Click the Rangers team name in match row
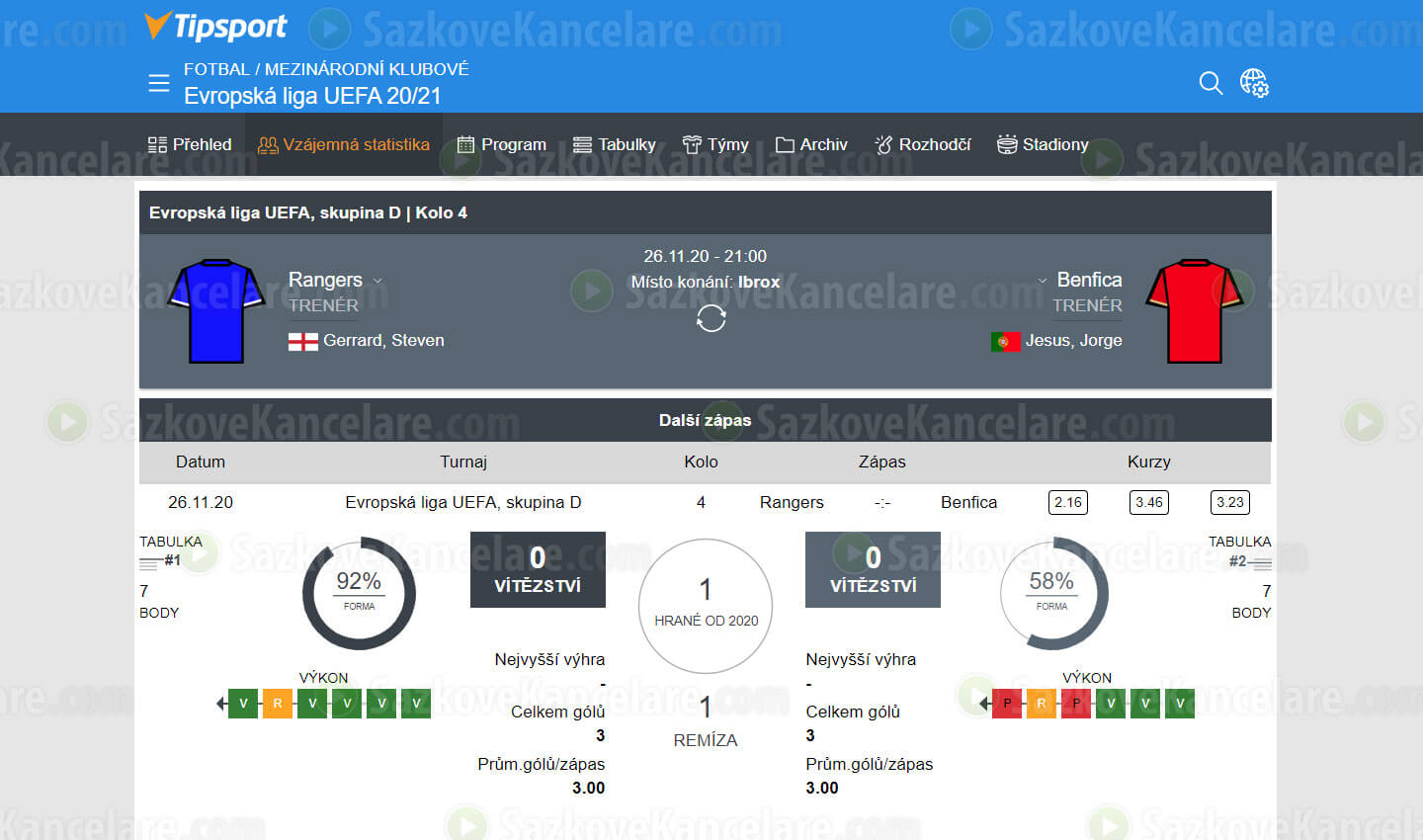Viewport: 1423px width, 840px height. [x=792, y=502]
